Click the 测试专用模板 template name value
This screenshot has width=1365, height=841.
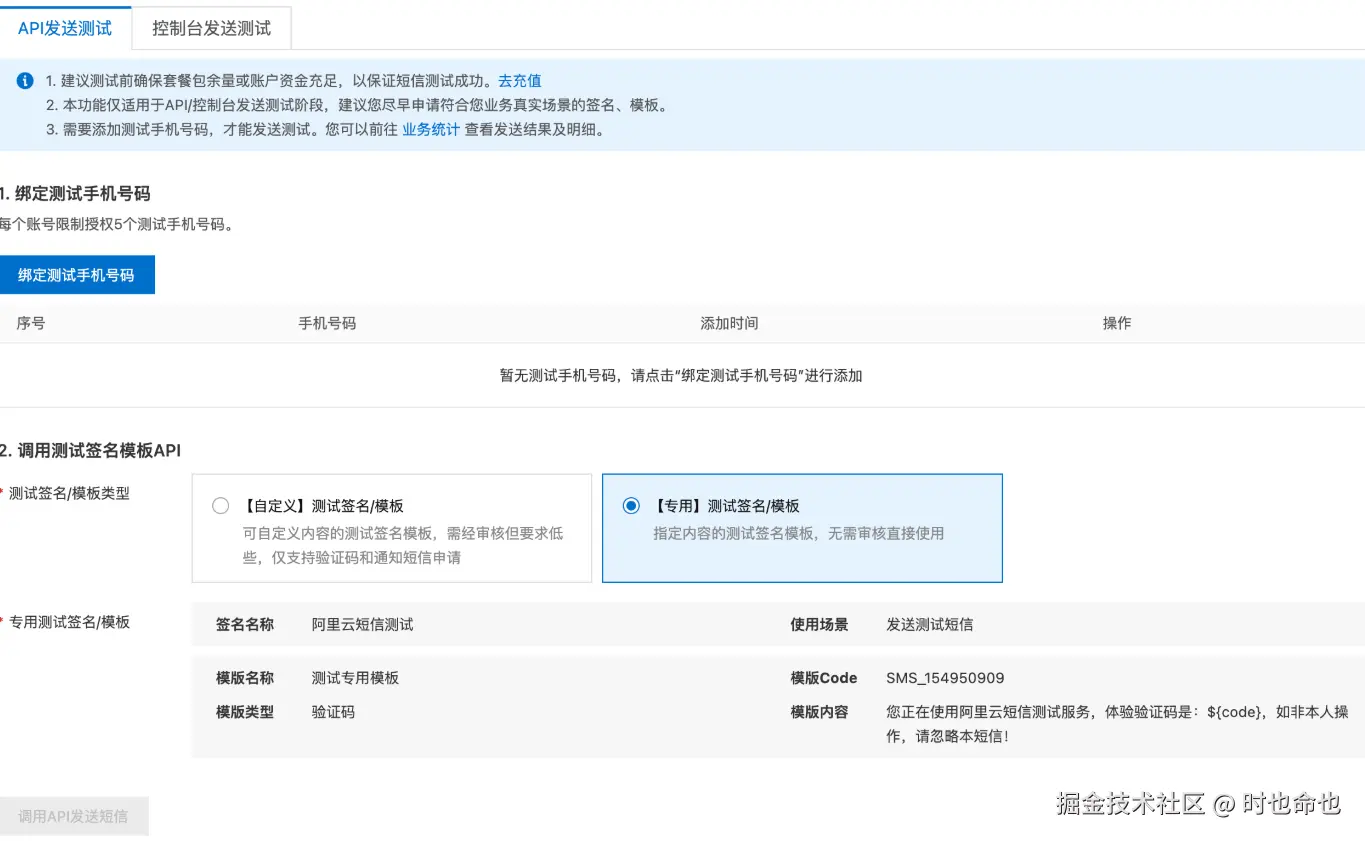355,678
